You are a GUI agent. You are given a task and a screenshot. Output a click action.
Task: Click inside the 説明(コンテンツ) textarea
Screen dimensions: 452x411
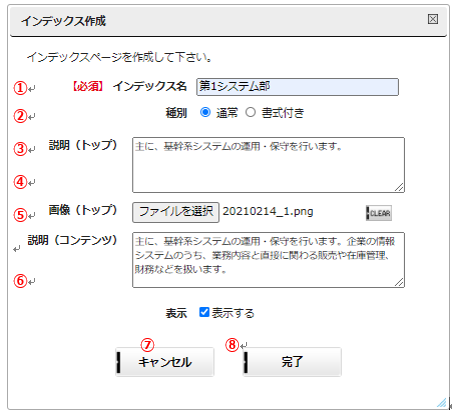coord(268,260)
